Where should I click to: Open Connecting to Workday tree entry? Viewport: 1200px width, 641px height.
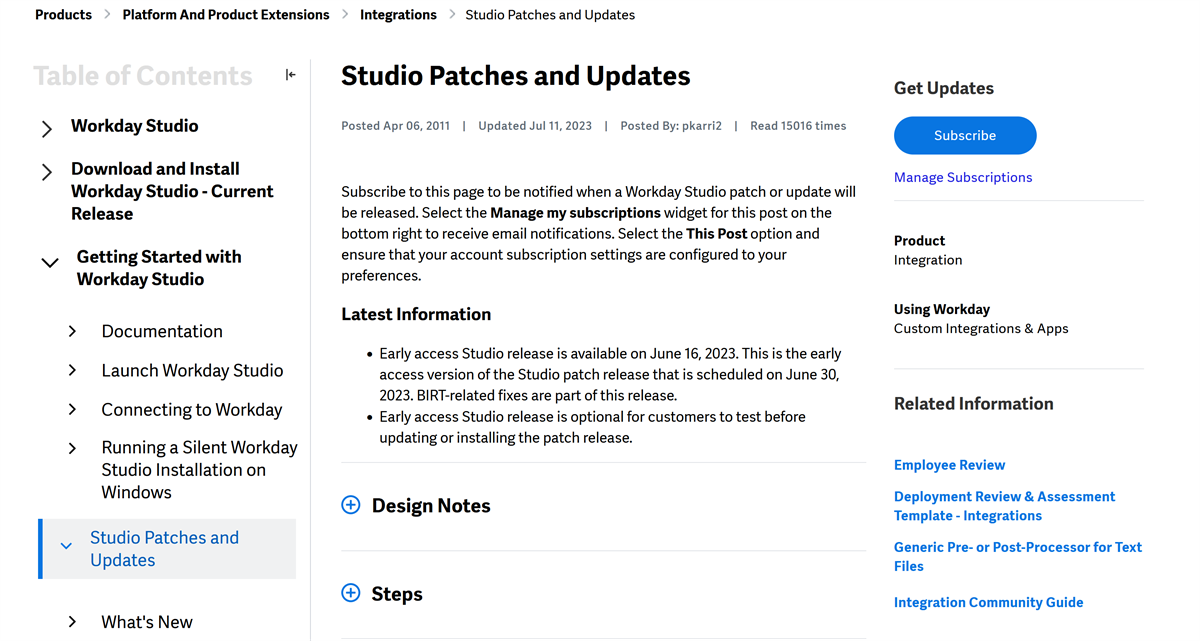point(192,409)
